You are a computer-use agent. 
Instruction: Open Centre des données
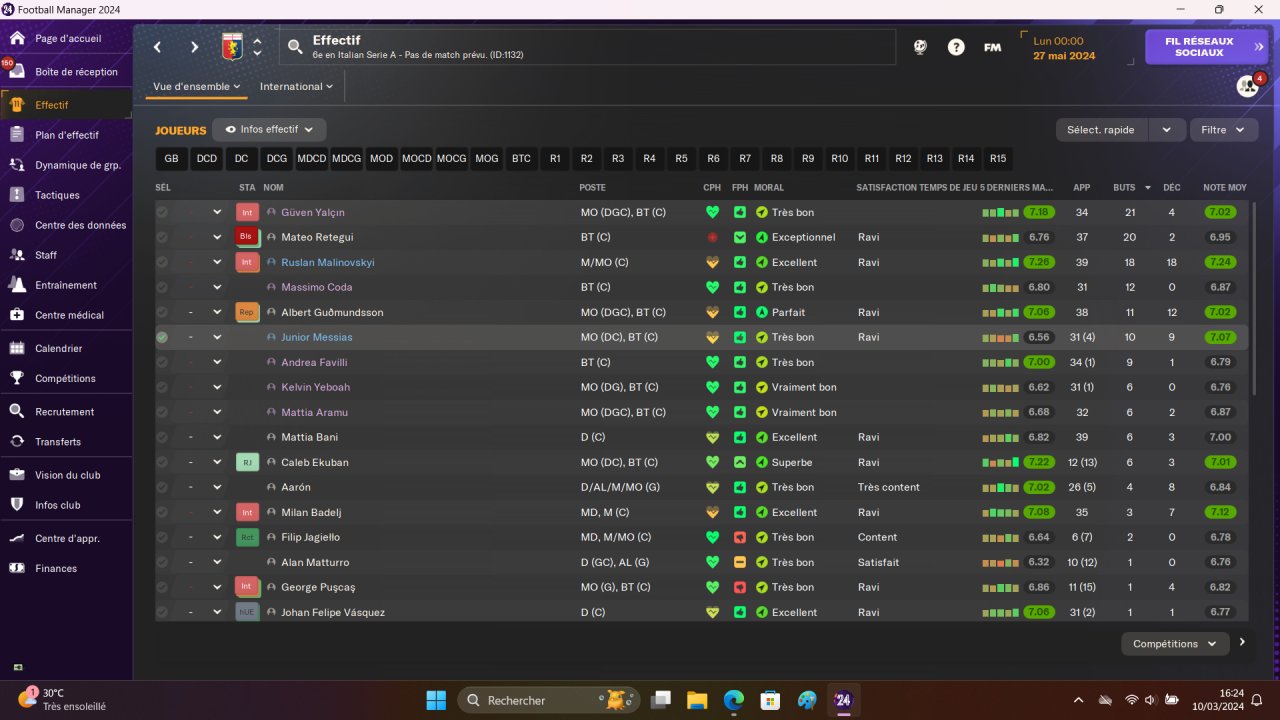[x=66, y=225]
